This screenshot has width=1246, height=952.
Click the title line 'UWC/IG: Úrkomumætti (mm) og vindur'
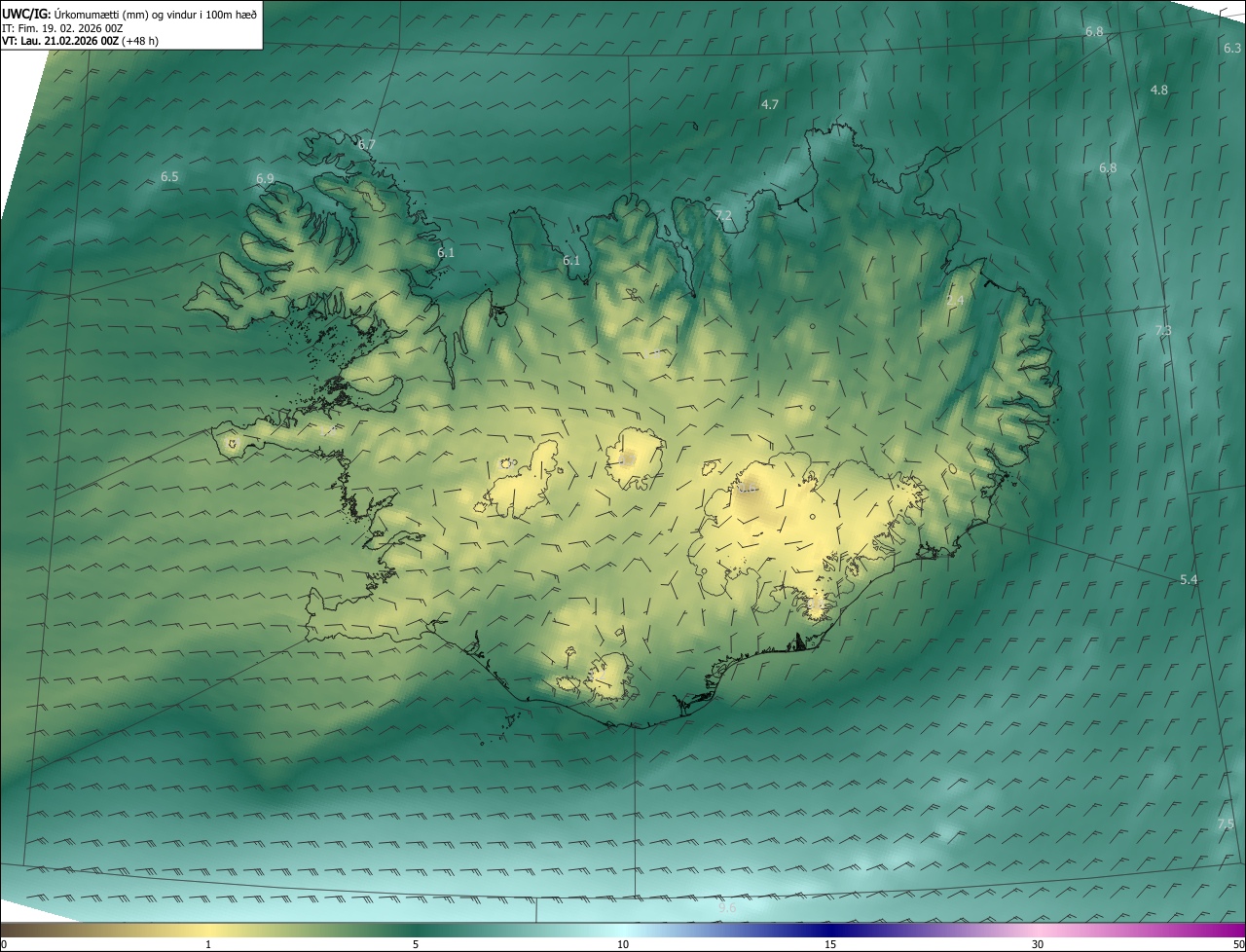[x=129, y=15]
